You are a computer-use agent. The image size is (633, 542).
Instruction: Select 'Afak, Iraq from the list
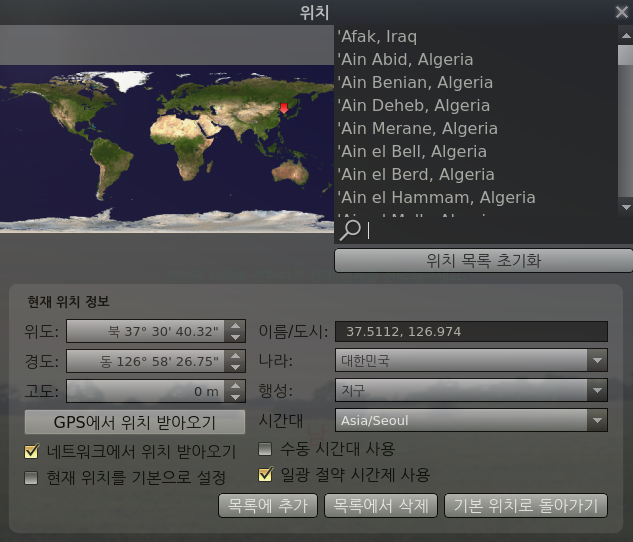coord(378,37)
